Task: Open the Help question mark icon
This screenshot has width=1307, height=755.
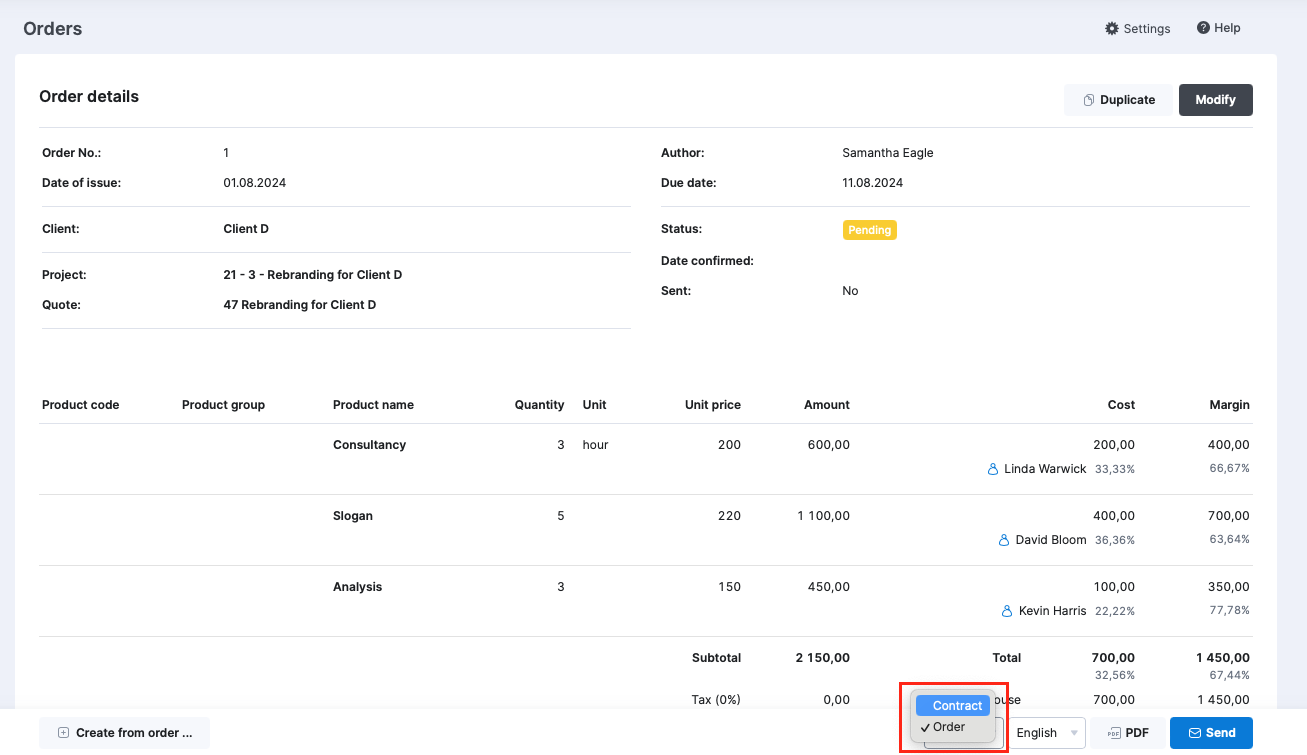Action: 1203,28
